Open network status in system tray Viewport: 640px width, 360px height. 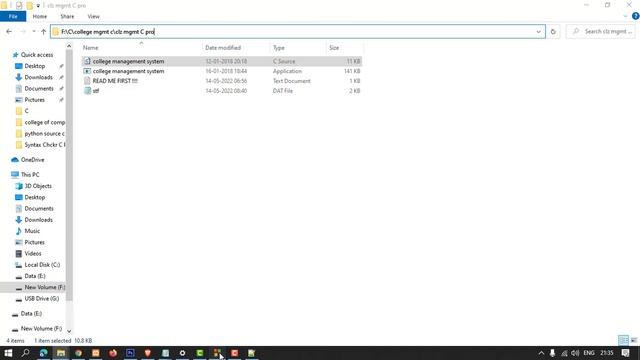564,353
